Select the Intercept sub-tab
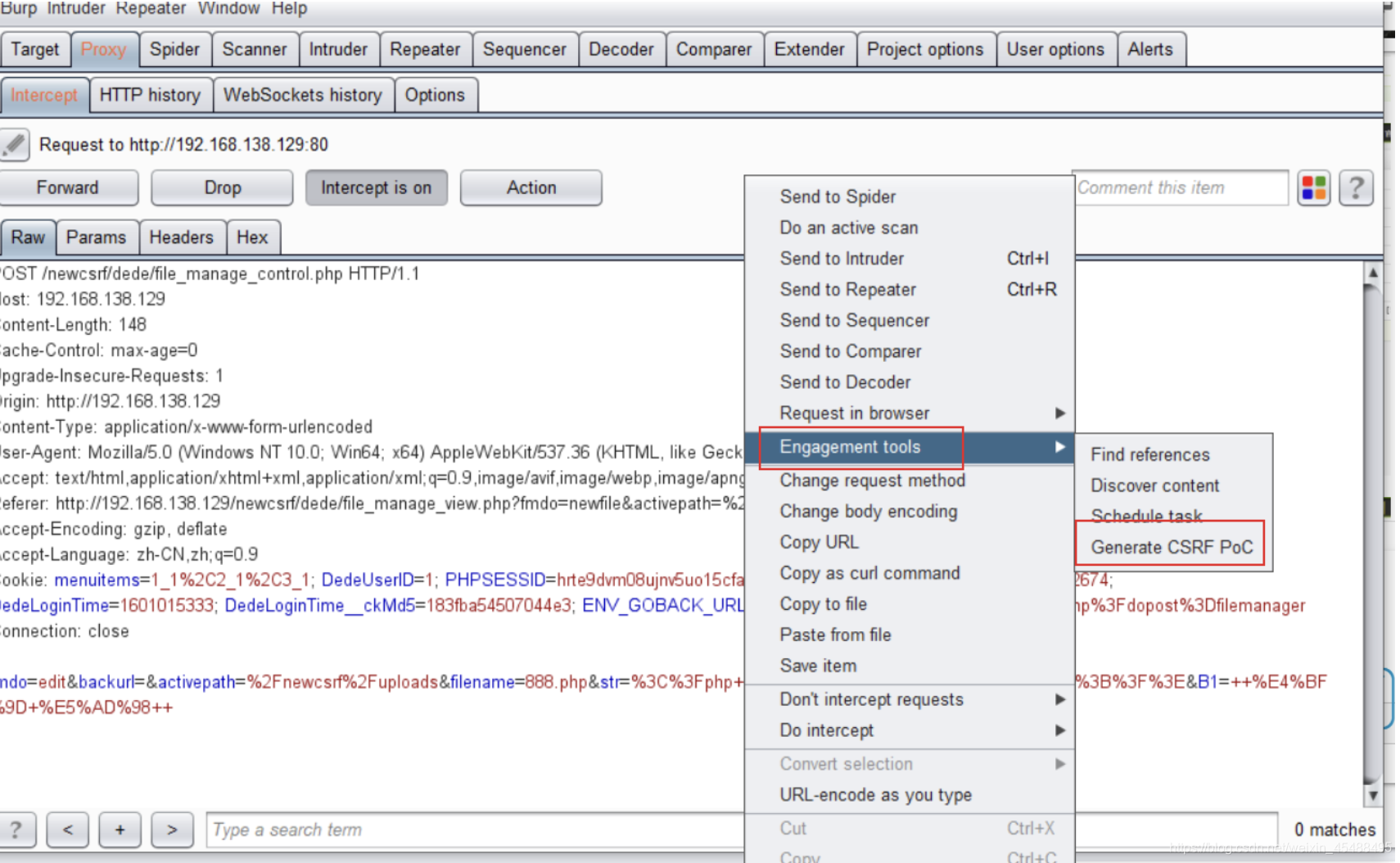Screen dimensions: 1400x863 click(x=44, y=95)
